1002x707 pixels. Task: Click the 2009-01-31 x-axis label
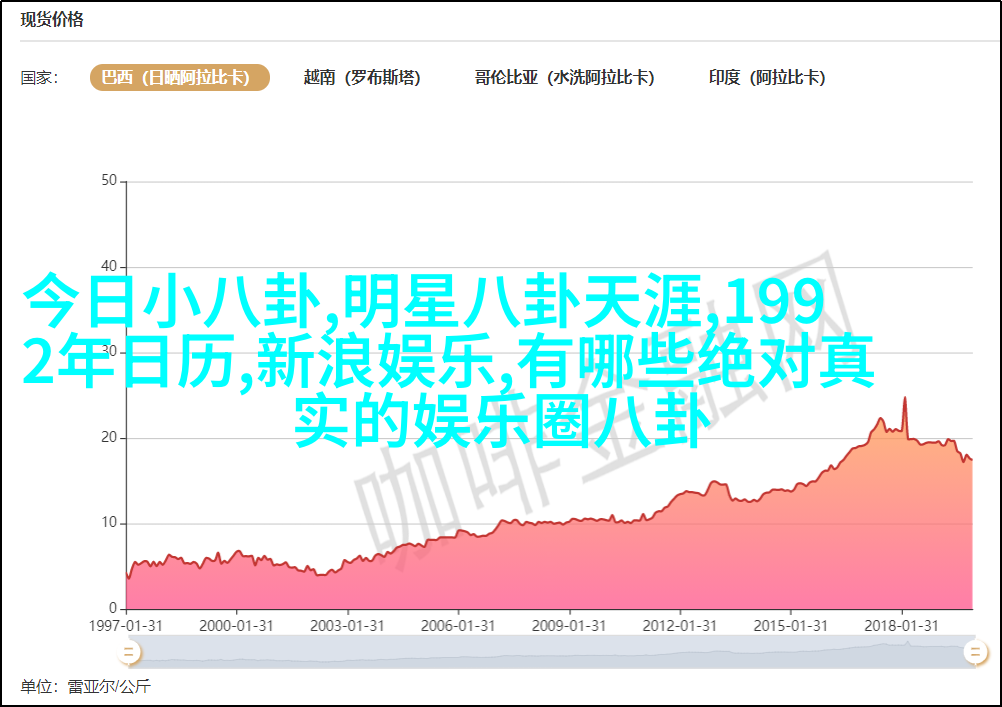tap(569, 626)
